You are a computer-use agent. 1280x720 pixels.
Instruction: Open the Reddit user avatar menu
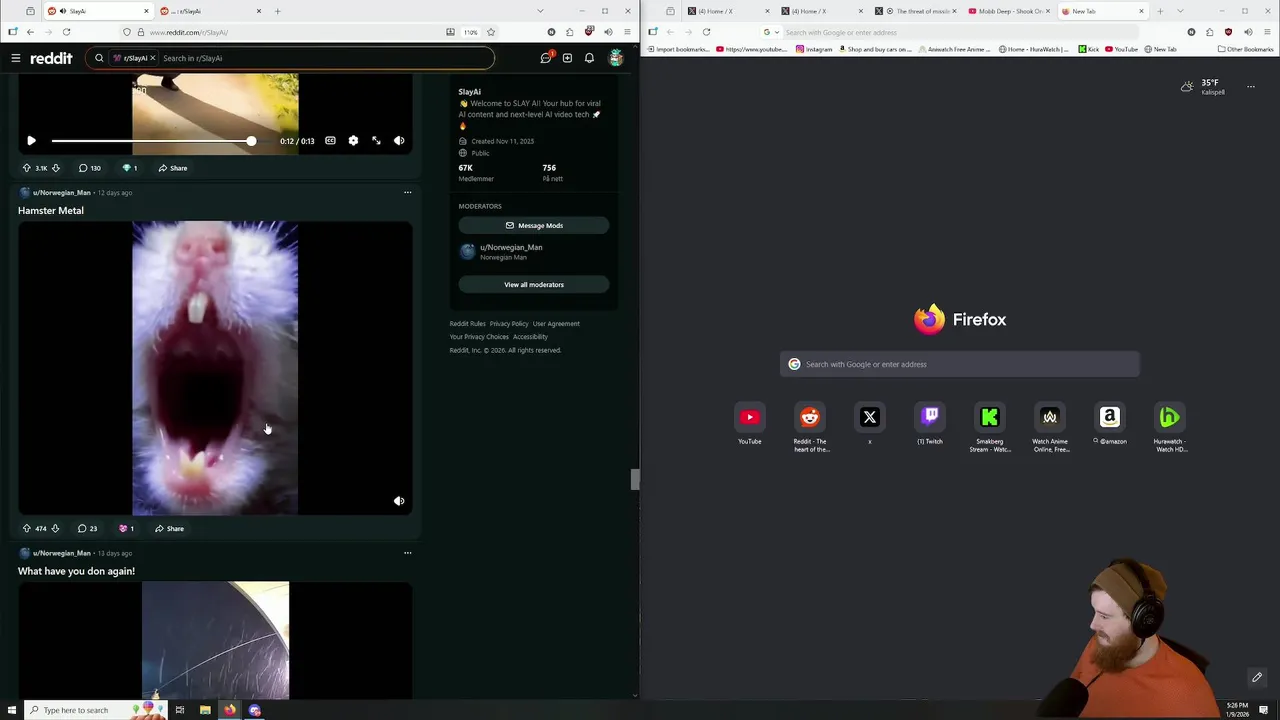click(616, 58)
